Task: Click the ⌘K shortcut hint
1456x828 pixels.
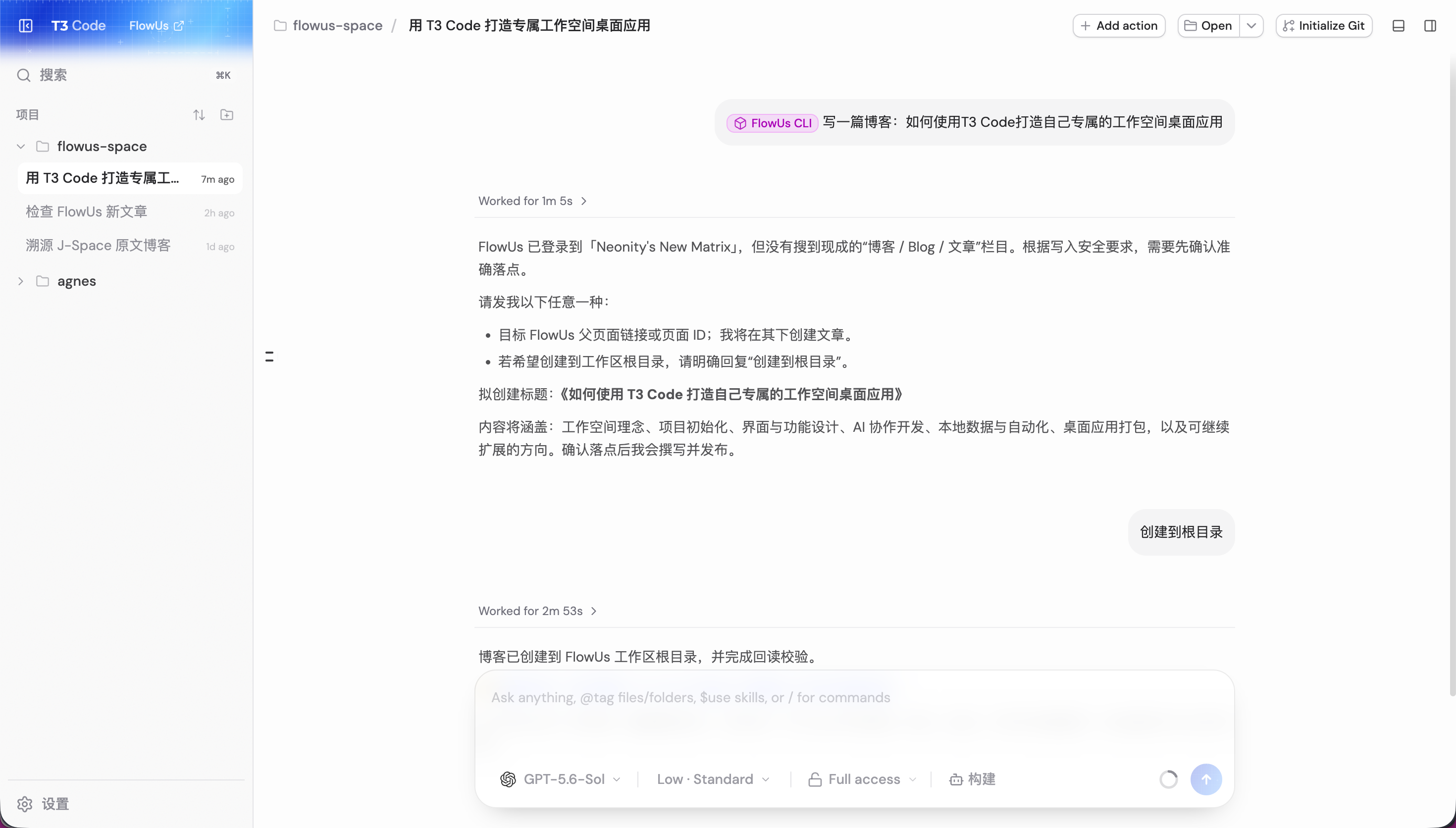Action: [x=223, y=75]
